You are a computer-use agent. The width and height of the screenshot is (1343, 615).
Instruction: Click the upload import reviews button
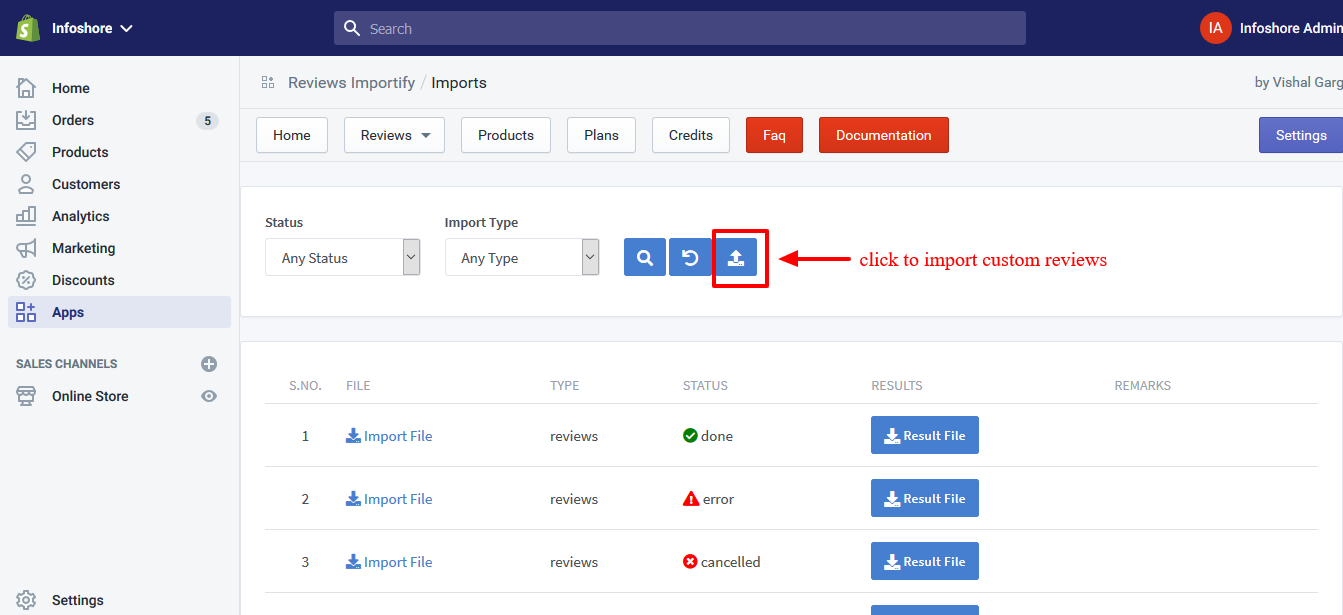click(x=736, y=257)
